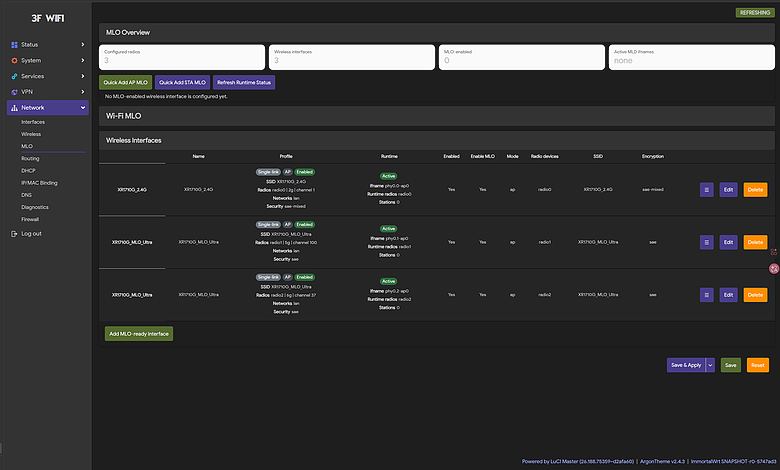Delete the XR1710G_2.4G interface
The width and height of the screenshot is (780, 470).
pos(755,189)
